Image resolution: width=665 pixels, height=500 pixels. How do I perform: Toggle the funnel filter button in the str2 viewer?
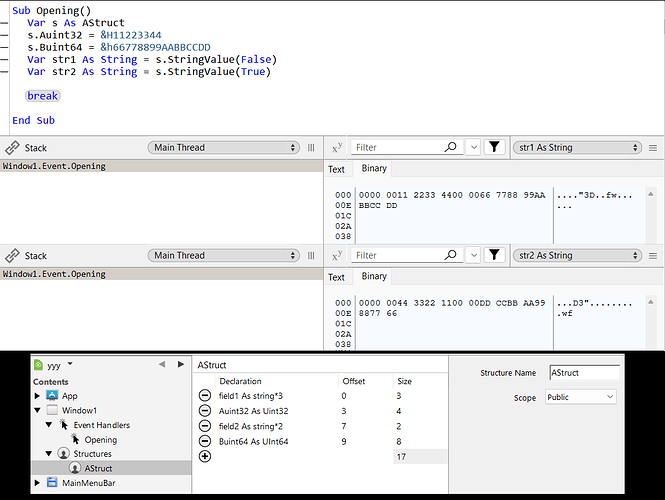pos(494,255)
